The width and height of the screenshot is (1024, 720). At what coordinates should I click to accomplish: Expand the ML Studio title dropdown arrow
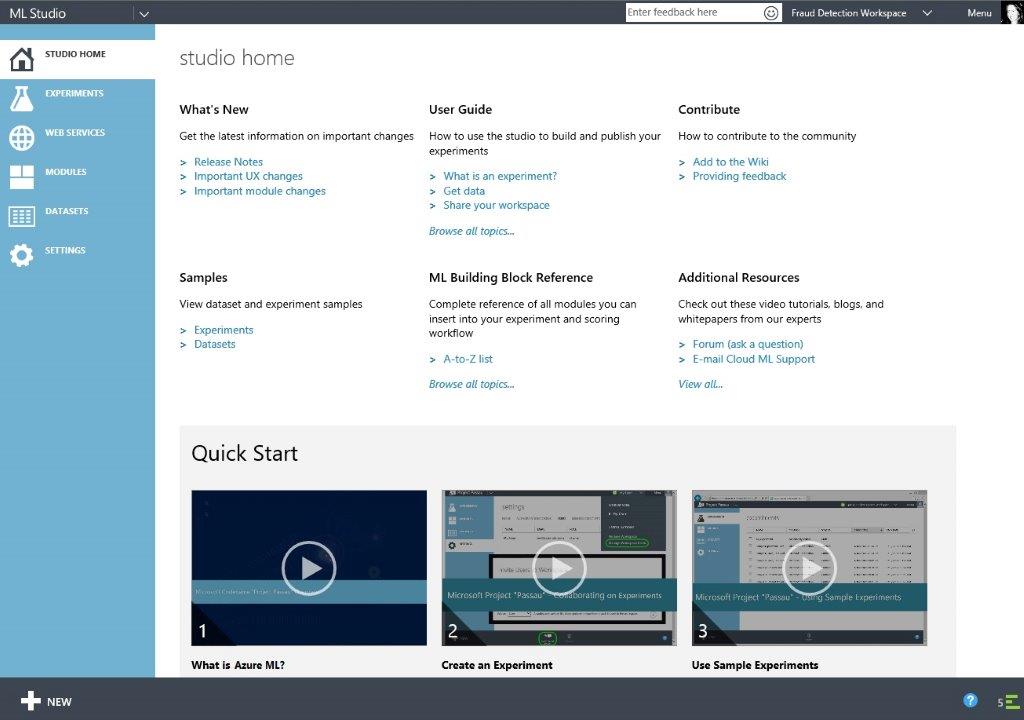[x=144, y=14]
